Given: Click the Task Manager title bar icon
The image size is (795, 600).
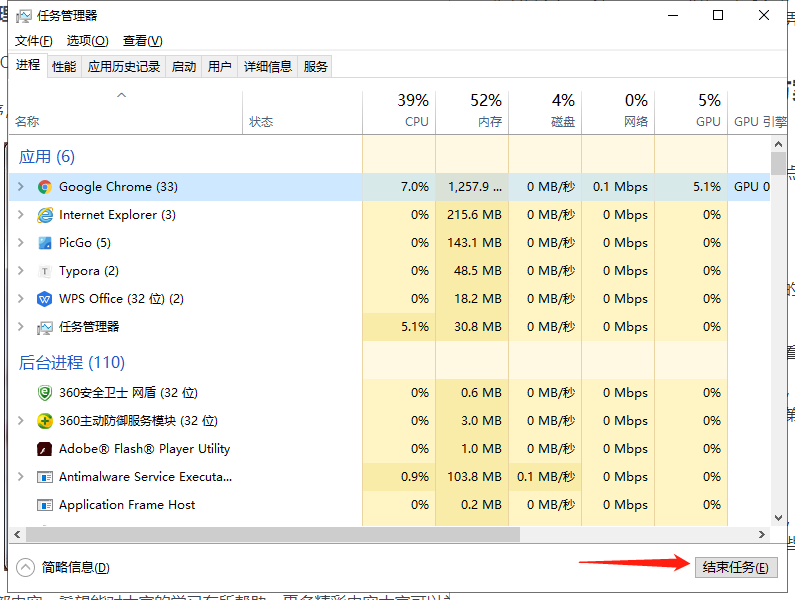Looking at the screenshot, I should click(23, 16).
